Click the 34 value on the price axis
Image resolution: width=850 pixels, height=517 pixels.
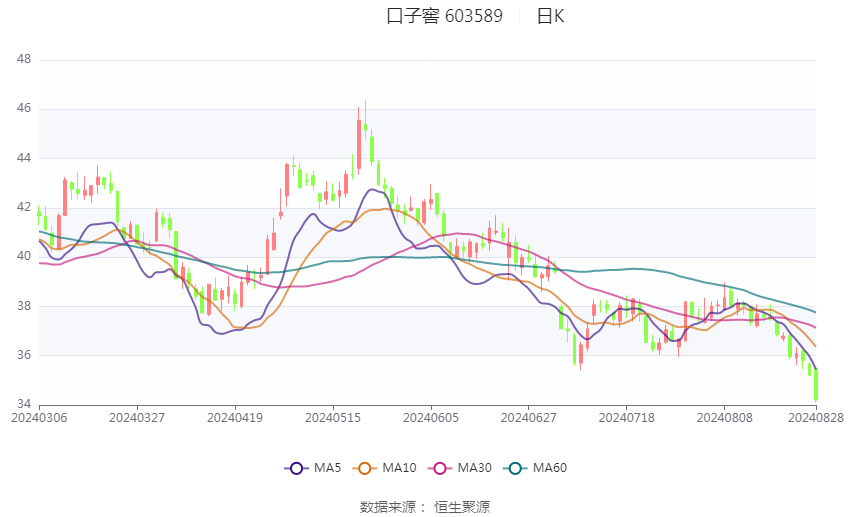click(x=25, y=405)
